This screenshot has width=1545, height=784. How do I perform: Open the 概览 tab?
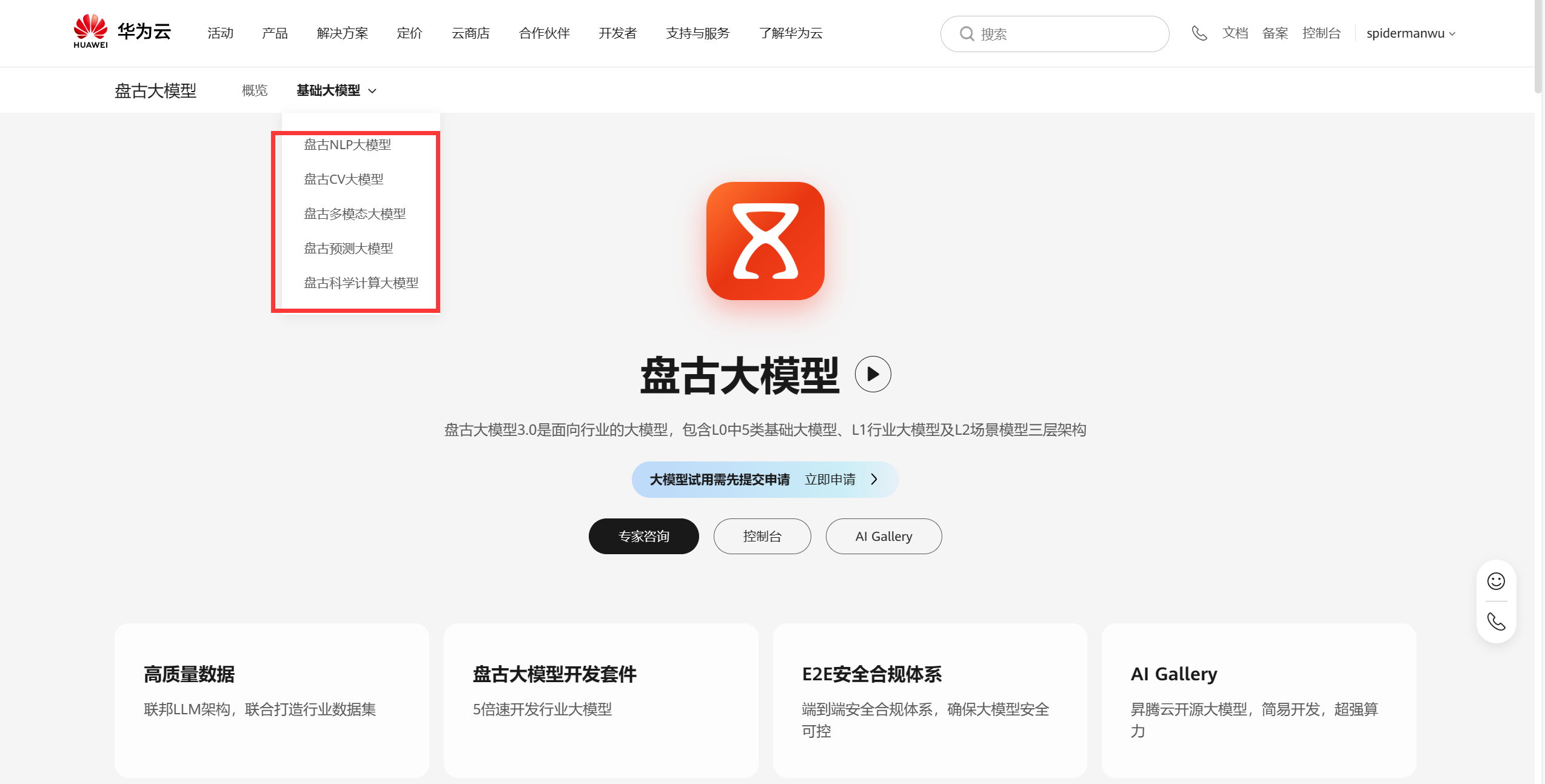coord(255,90)
